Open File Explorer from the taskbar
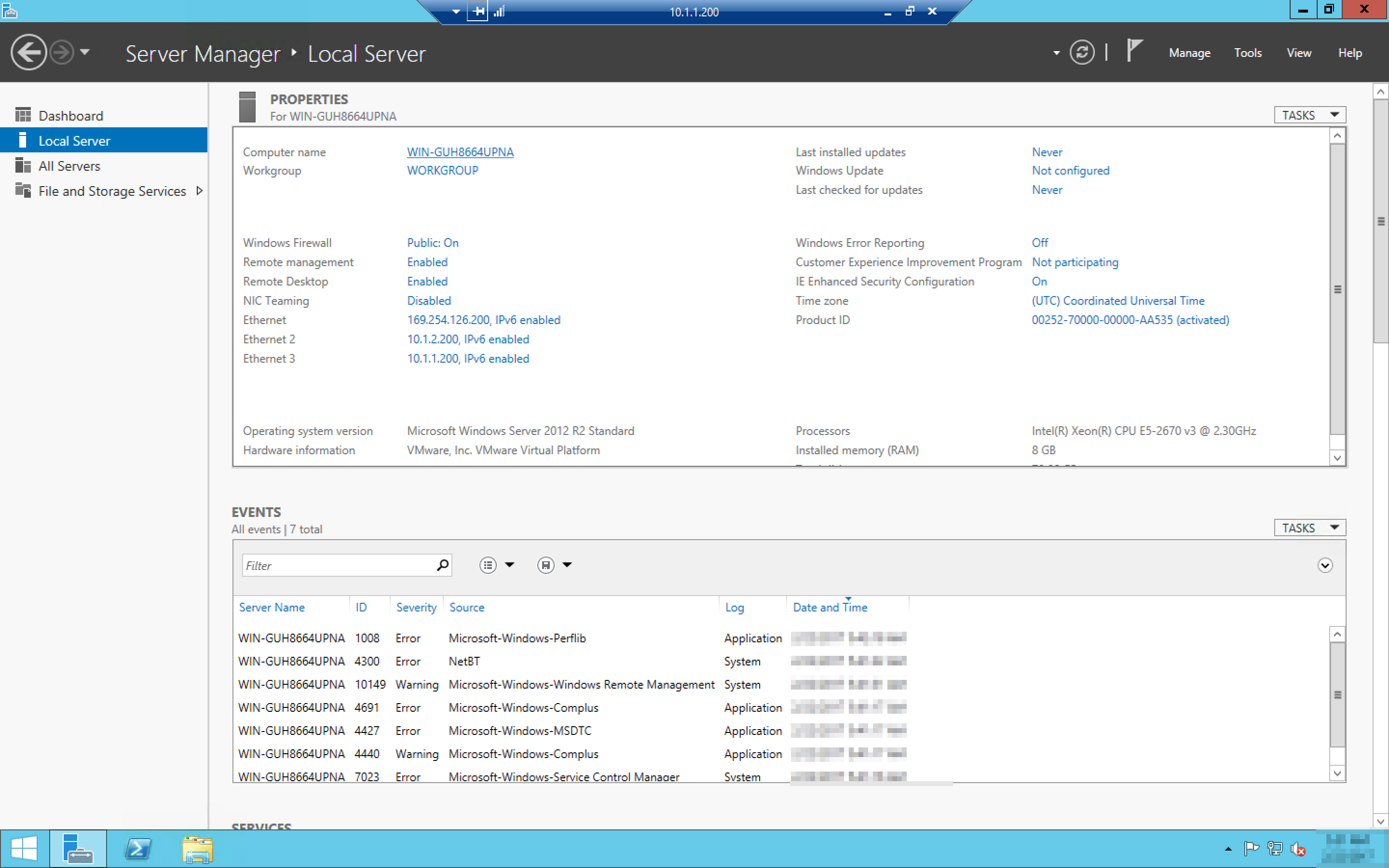 click(197, 849)
